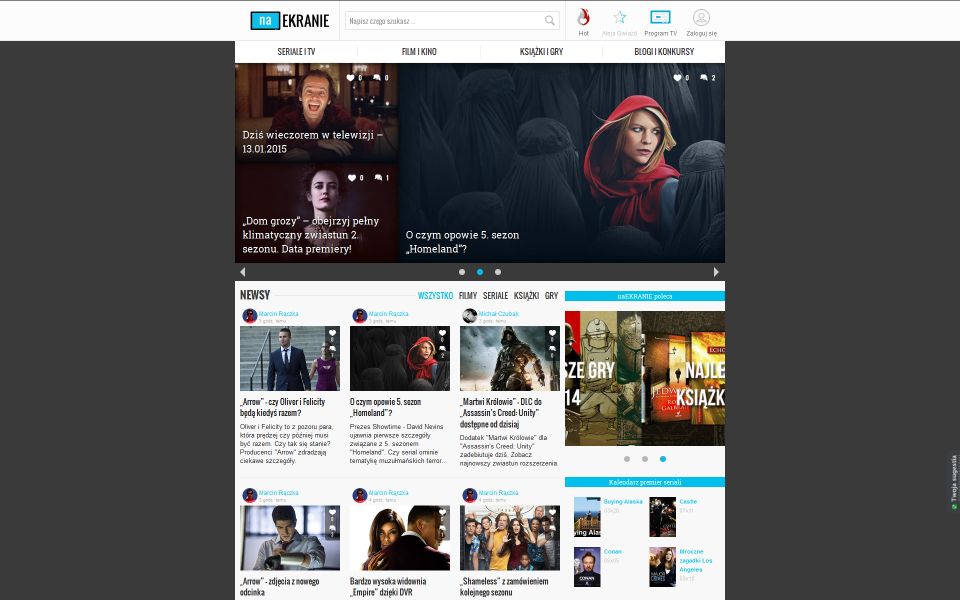Click the Zaloguj się user icon

click(701, 17)
